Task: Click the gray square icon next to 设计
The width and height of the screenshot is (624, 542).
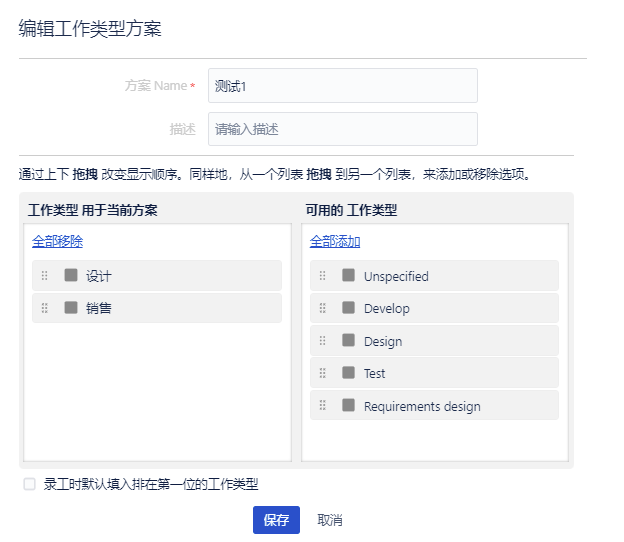Action: (x=71, y=275)
